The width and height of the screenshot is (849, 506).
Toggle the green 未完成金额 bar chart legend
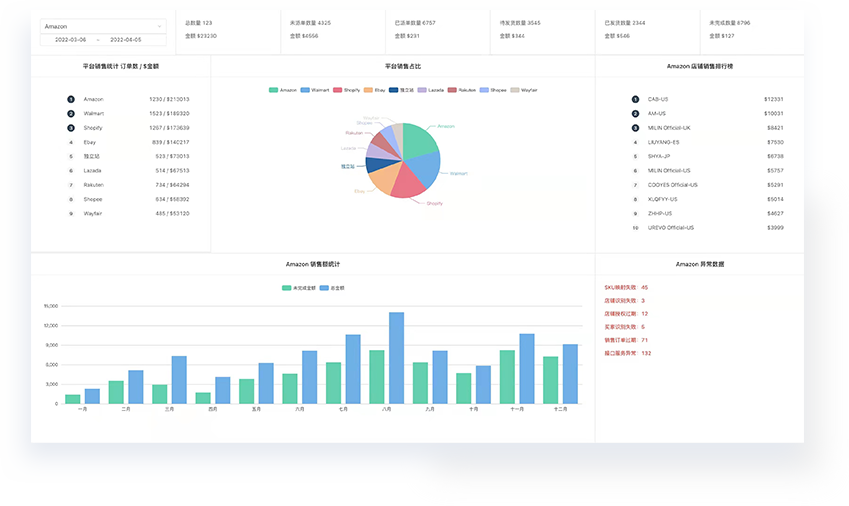(298, 288)
